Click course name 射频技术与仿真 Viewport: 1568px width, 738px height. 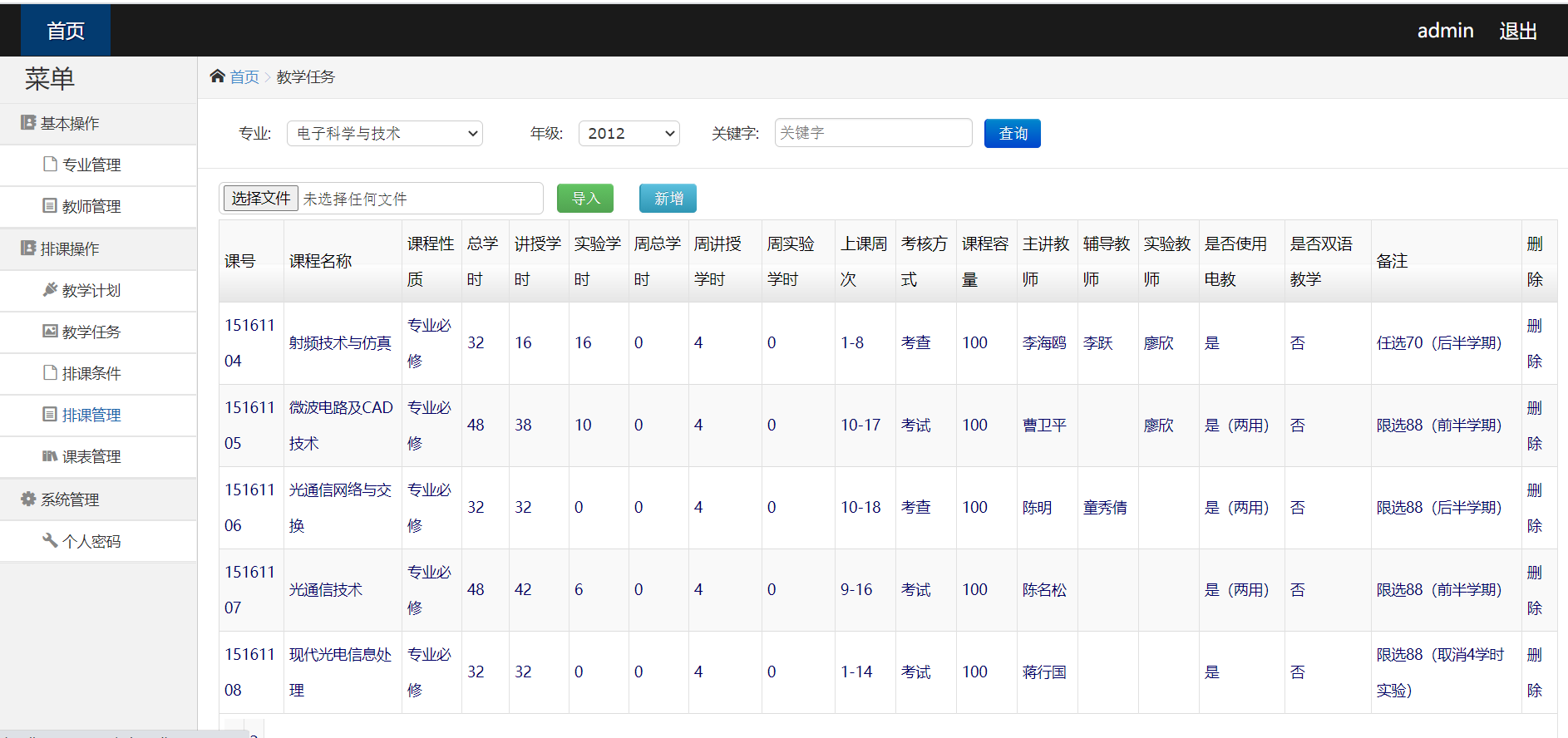pyautogui.click(x=340, y=343)
